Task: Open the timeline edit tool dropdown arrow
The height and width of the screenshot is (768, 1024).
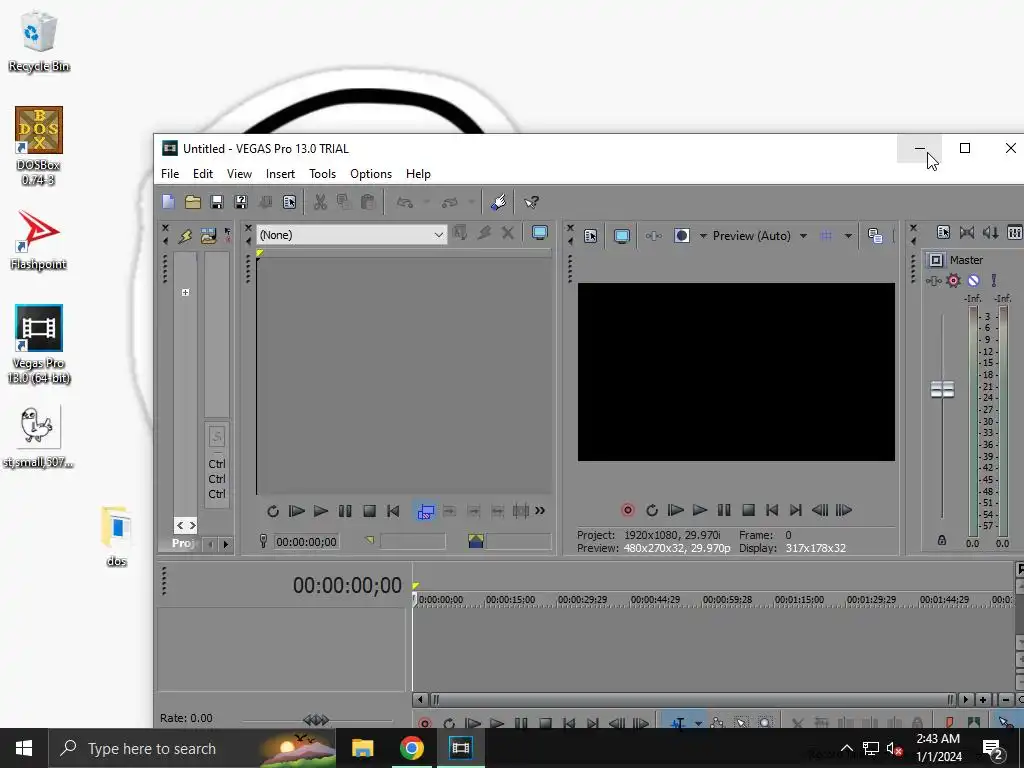Action: pyautogui.click(x=698, y=724)
